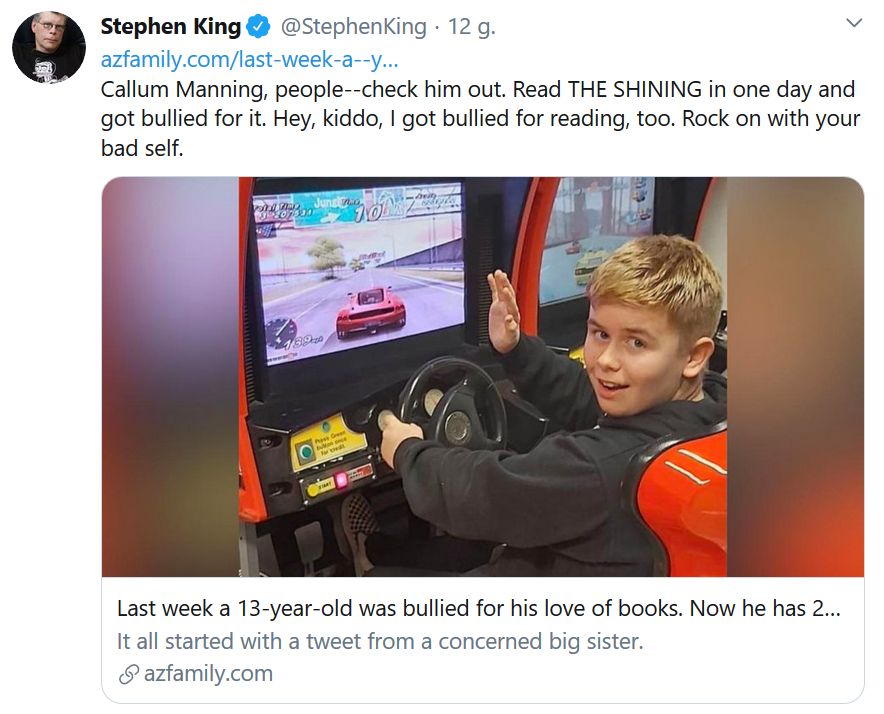Click Stephen King's profile avatar
The image size is (884, 714).
(48, 47)
